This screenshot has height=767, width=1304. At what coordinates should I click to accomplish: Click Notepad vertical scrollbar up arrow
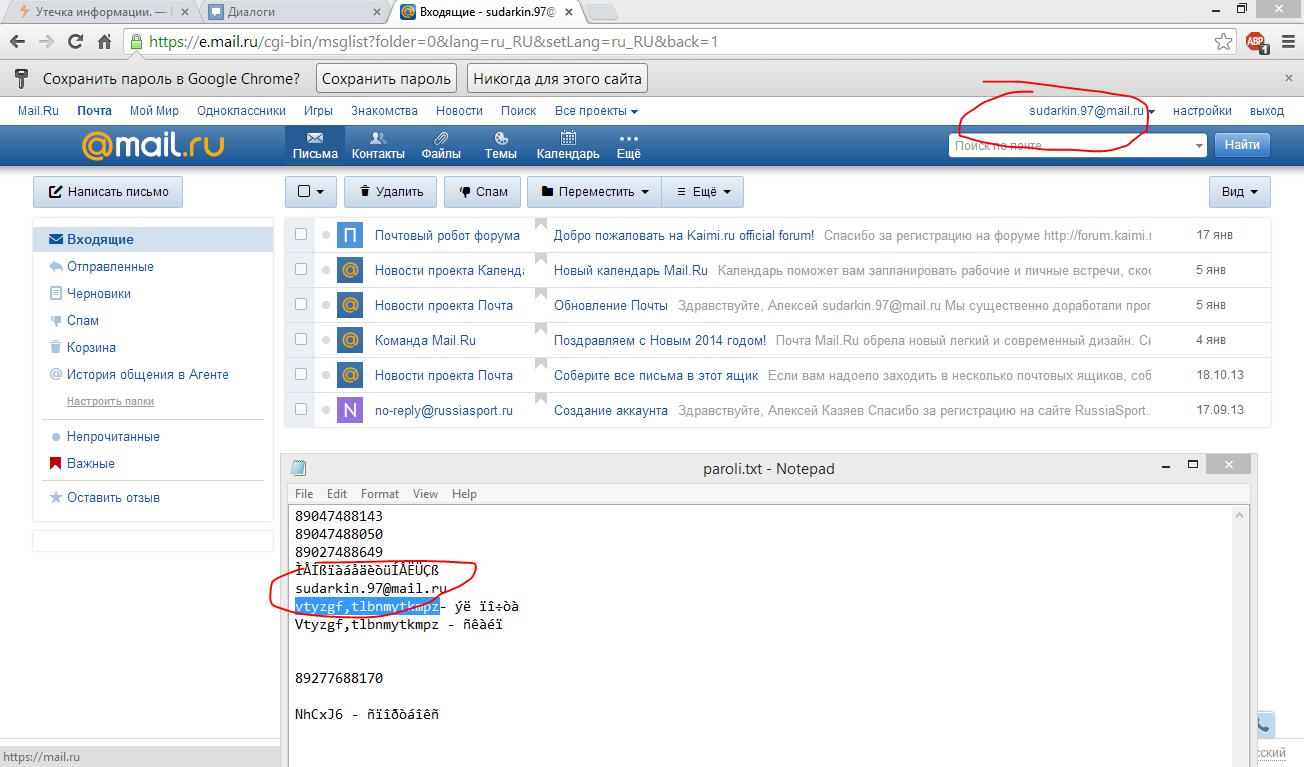(1241, 516)
